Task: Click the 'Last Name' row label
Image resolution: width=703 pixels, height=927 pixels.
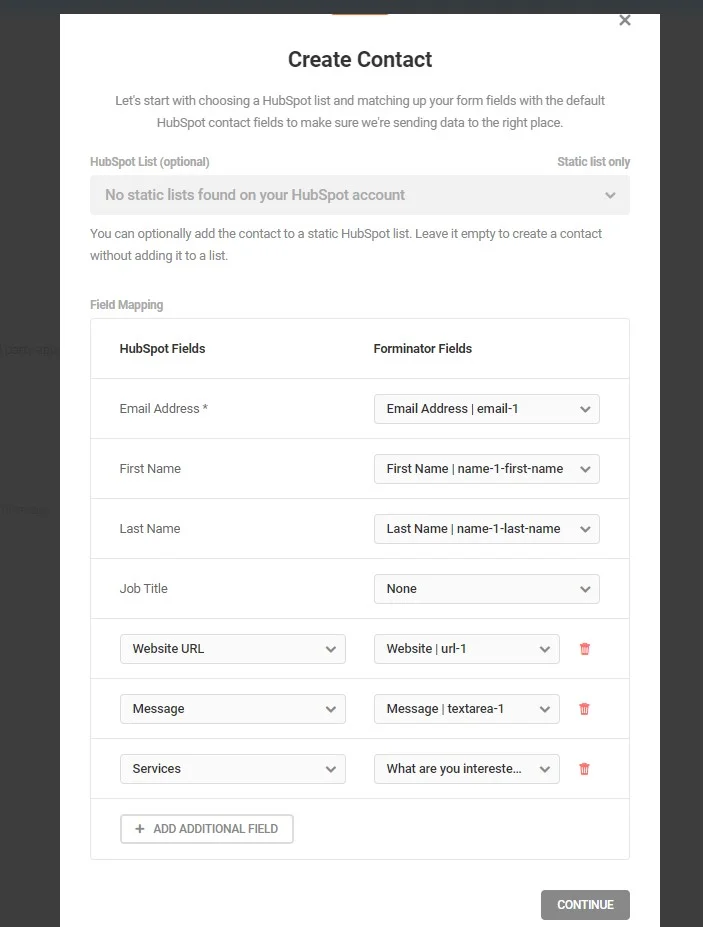Action: (150, 529)
